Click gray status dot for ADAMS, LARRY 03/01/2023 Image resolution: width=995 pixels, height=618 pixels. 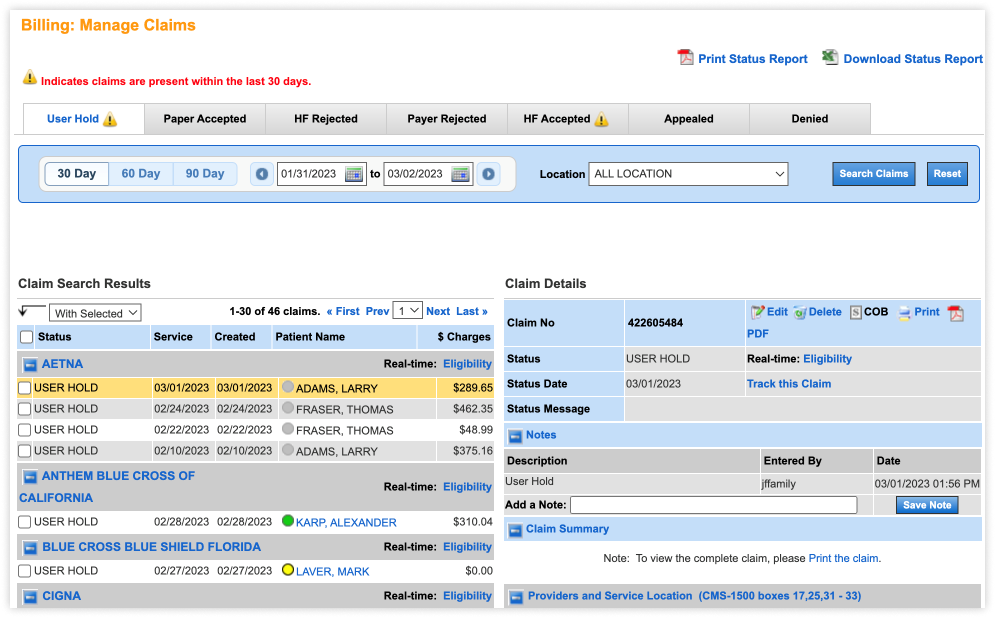tap(288, 386)
